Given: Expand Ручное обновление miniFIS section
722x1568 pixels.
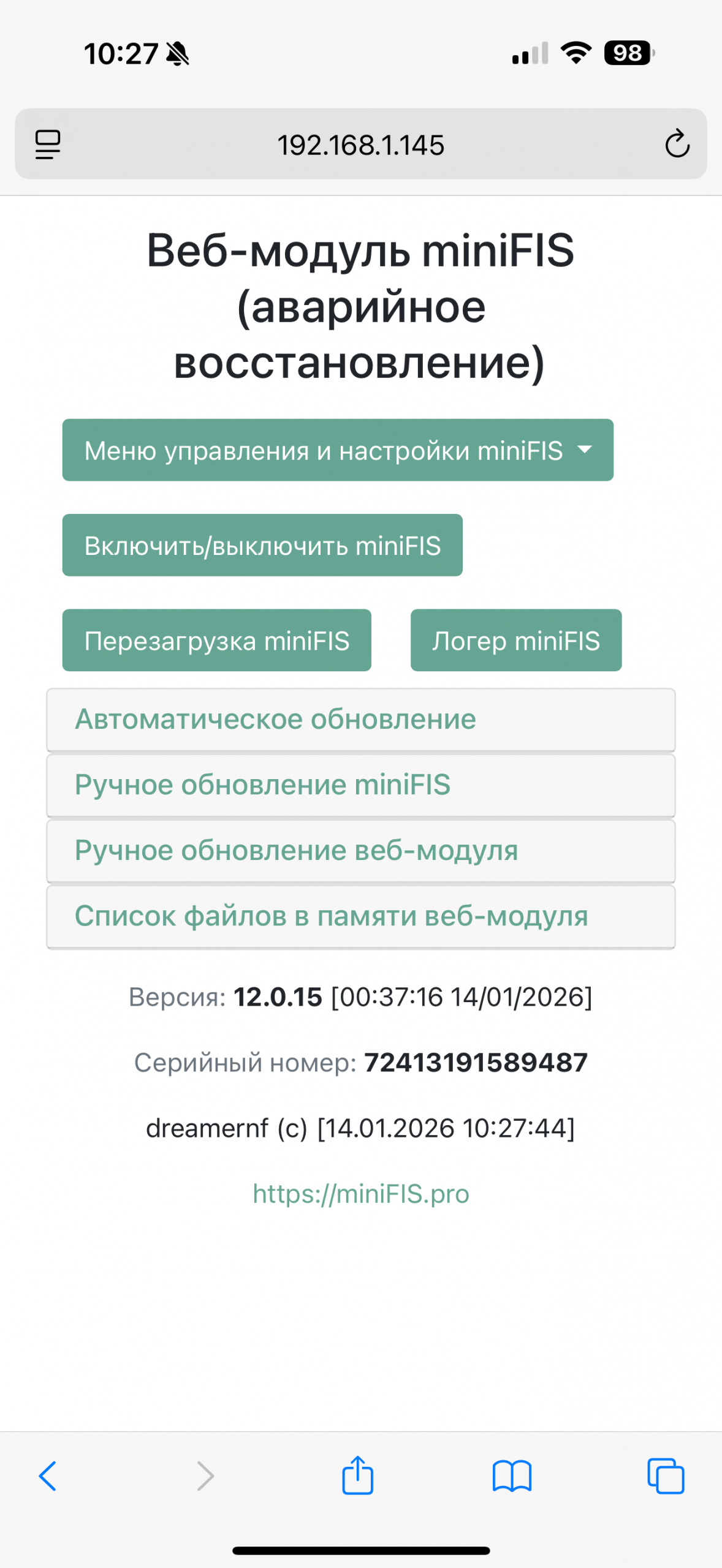Looking at the screenshot, I should click(361, 785).
